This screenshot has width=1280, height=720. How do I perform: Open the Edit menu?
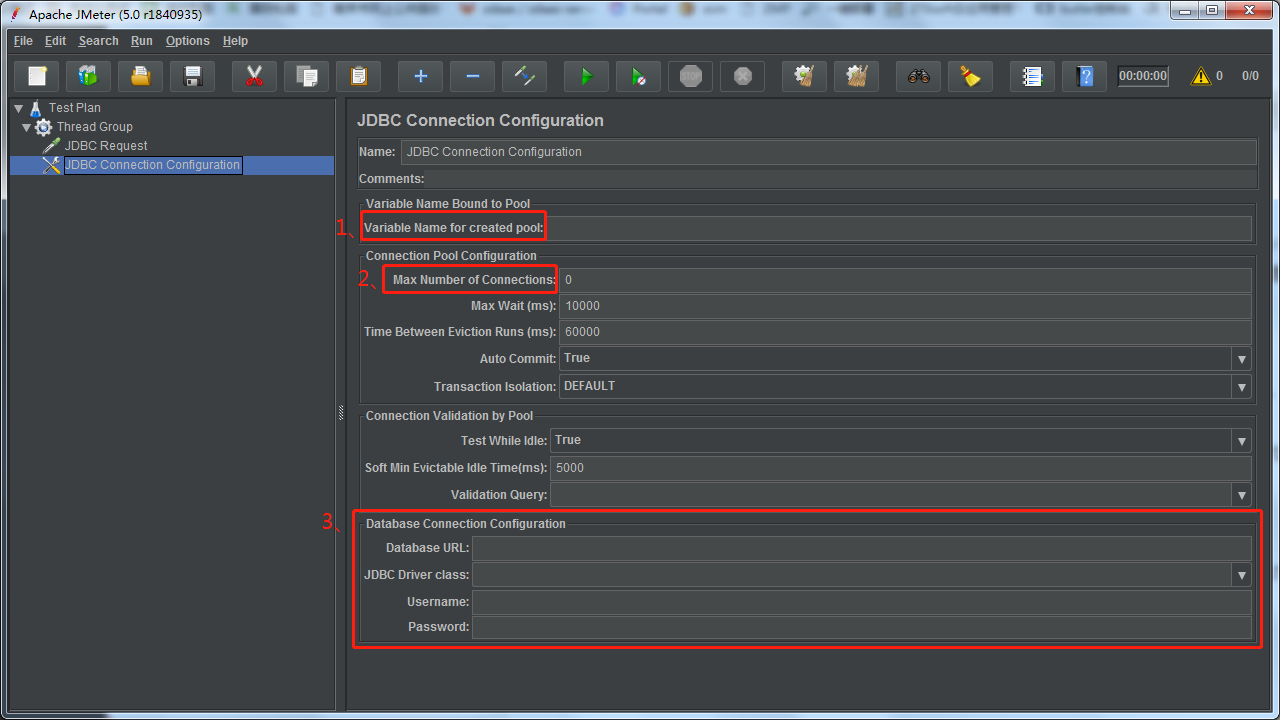(55, 41)
